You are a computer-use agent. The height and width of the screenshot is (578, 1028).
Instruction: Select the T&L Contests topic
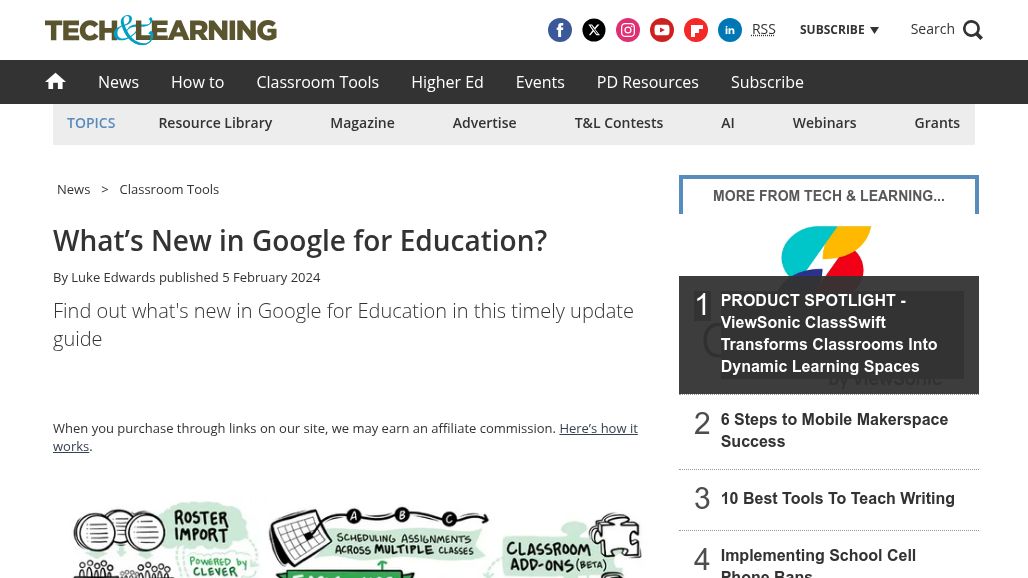(619, 123)
